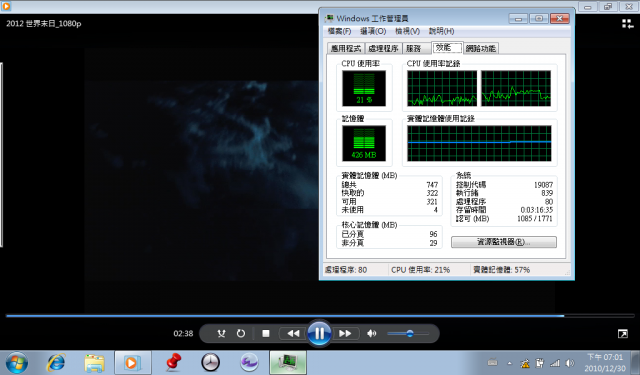Open the red pushpin taskbar app
The image size is (640, 375).
coord(173,362)
